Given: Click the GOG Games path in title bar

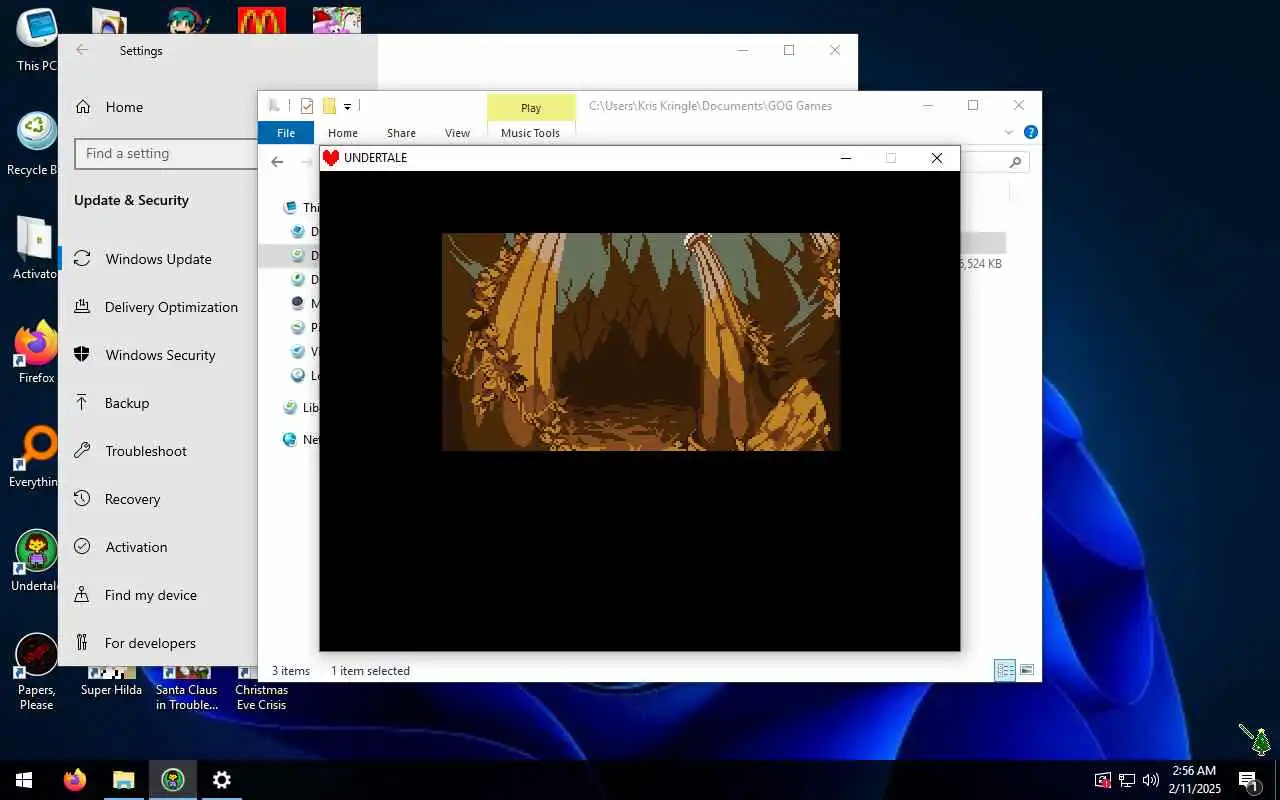Looking at the screenshot, I should click(x=710, y=106).
